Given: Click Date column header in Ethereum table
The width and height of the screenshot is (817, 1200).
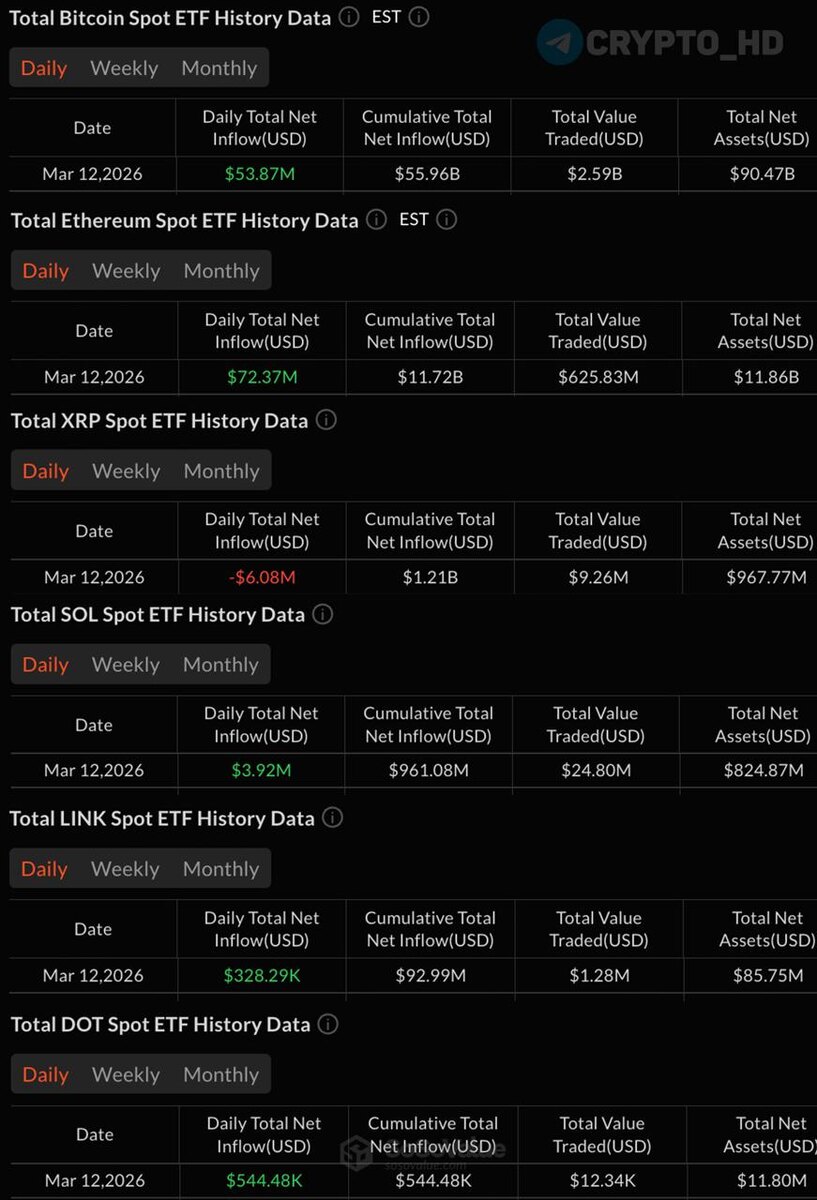Looking at the screenshot, I should click(x=94, y=331).
